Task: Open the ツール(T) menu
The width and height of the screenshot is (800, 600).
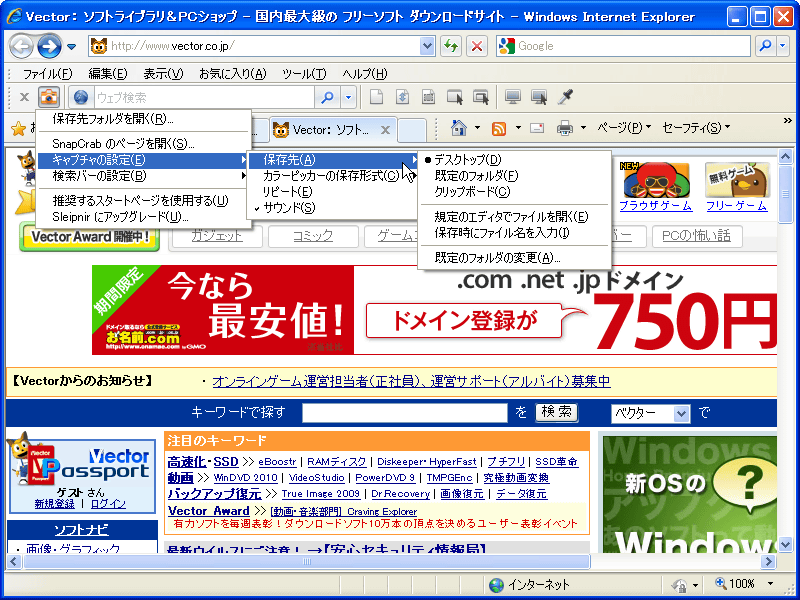Action: (x=304, y=74)
